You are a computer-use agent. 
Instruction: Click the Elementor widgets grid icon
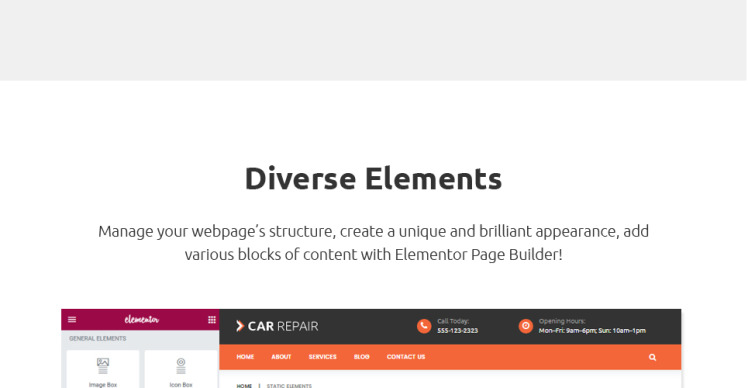(212, 320)
